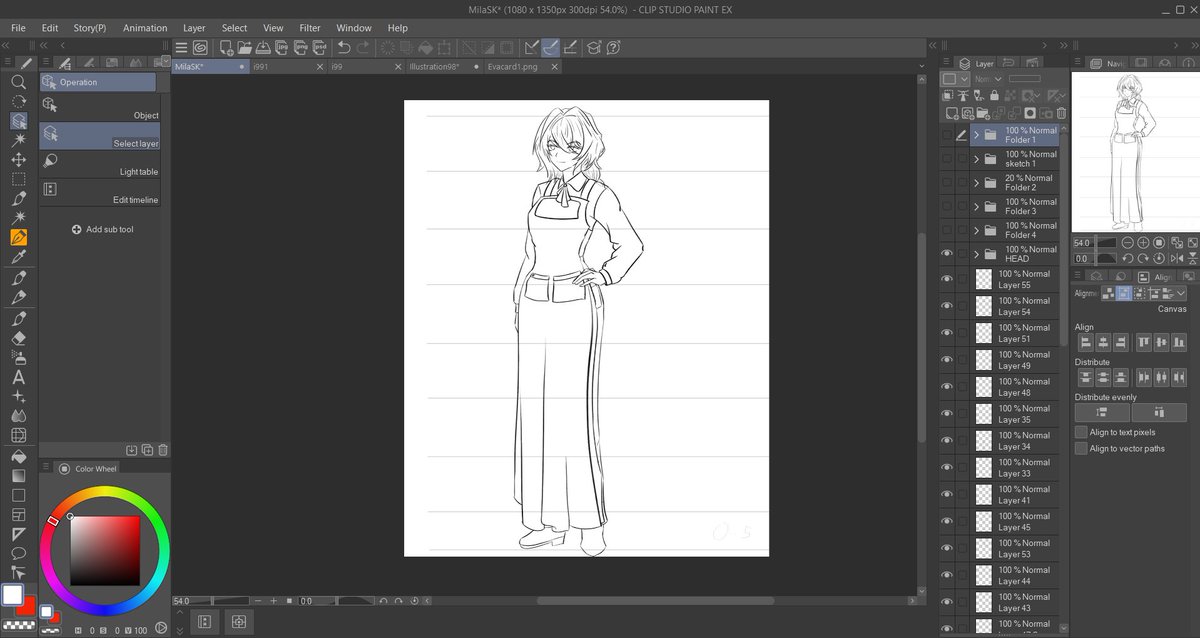
Task: Close the i991 document tab
Action: [x=320, y=66]
